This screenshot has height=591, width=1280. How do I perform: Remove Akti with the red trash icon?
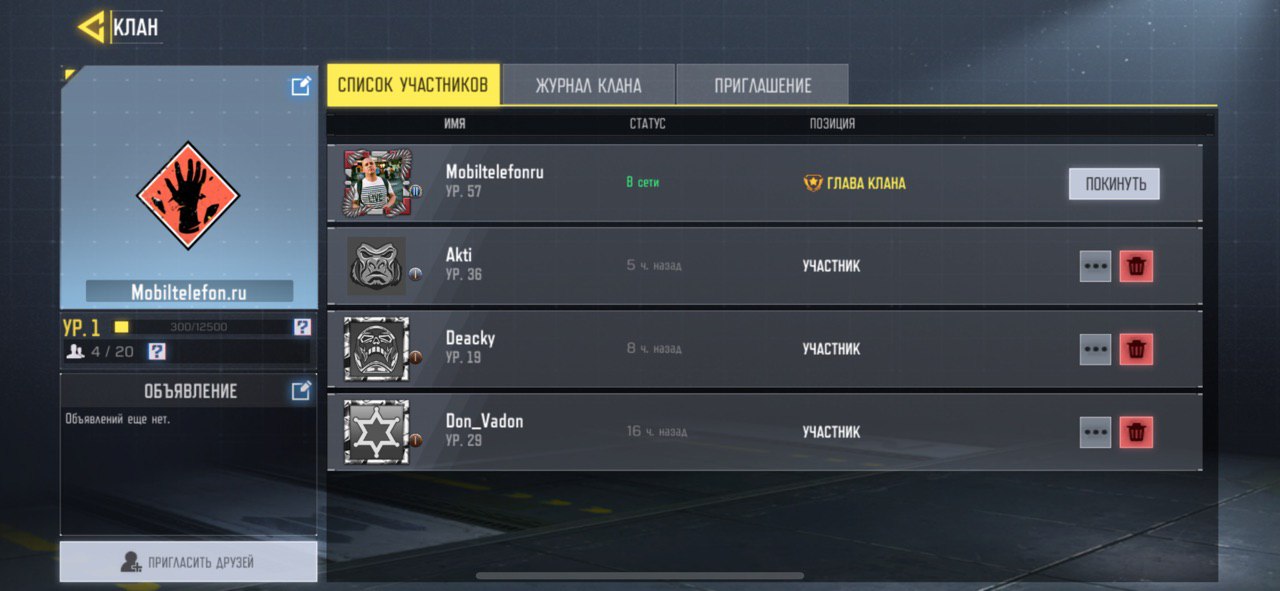(1136, 266)
